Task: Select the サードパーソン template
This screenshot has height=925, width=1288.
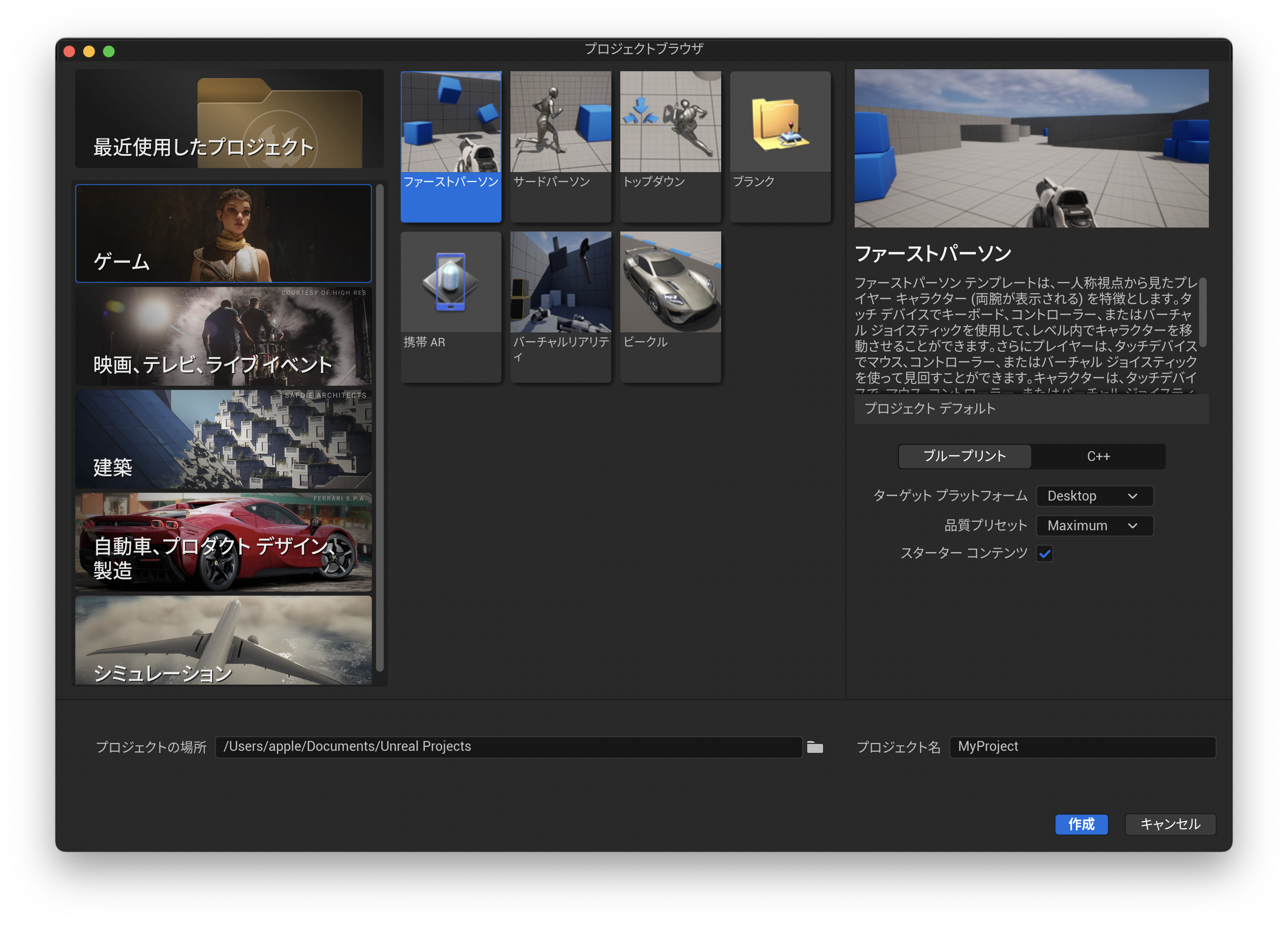Action: pos(560,146)
